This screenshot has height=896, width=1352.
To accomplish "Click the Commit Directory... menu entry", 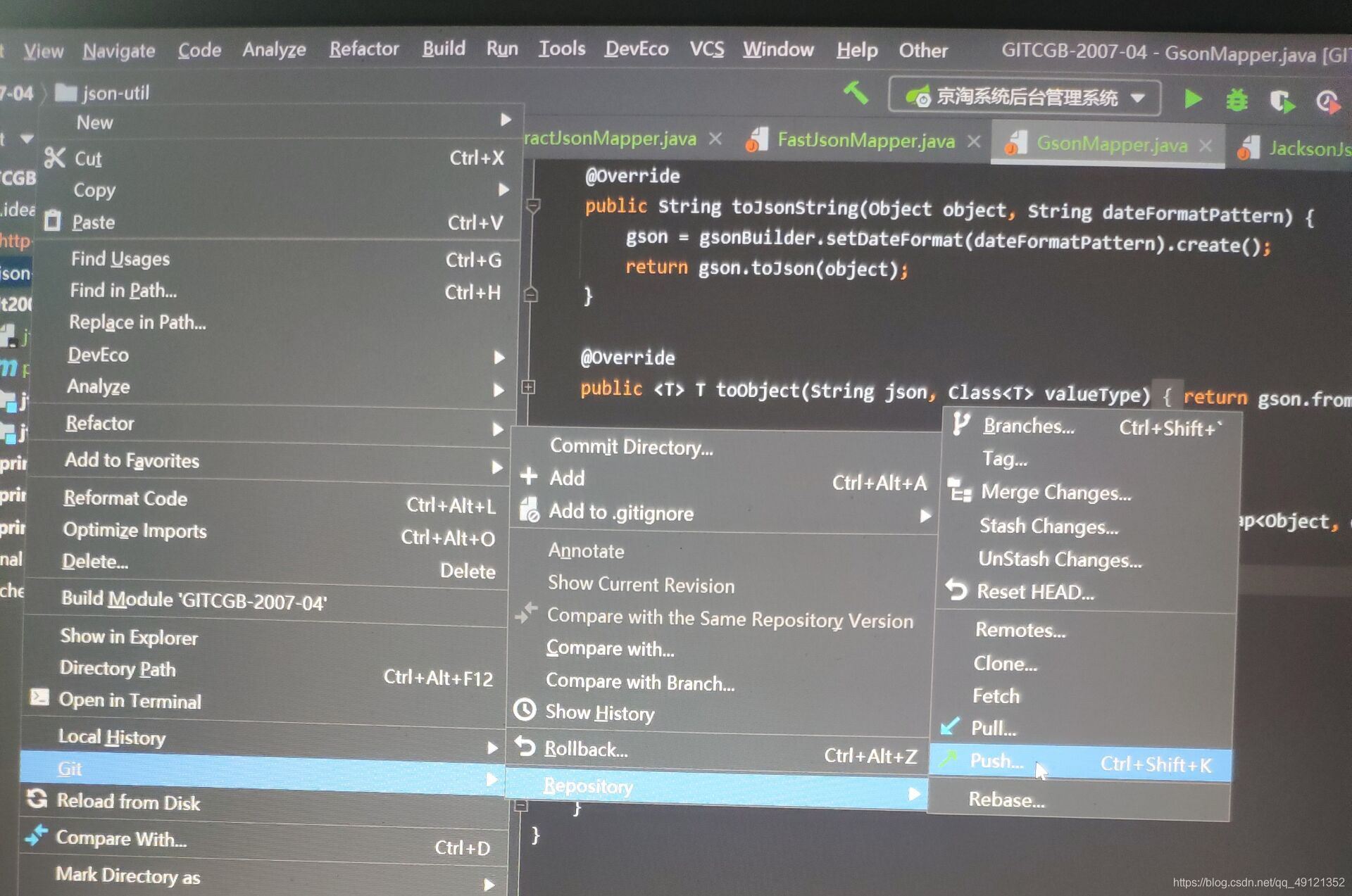I will click(x=631, y=447).
